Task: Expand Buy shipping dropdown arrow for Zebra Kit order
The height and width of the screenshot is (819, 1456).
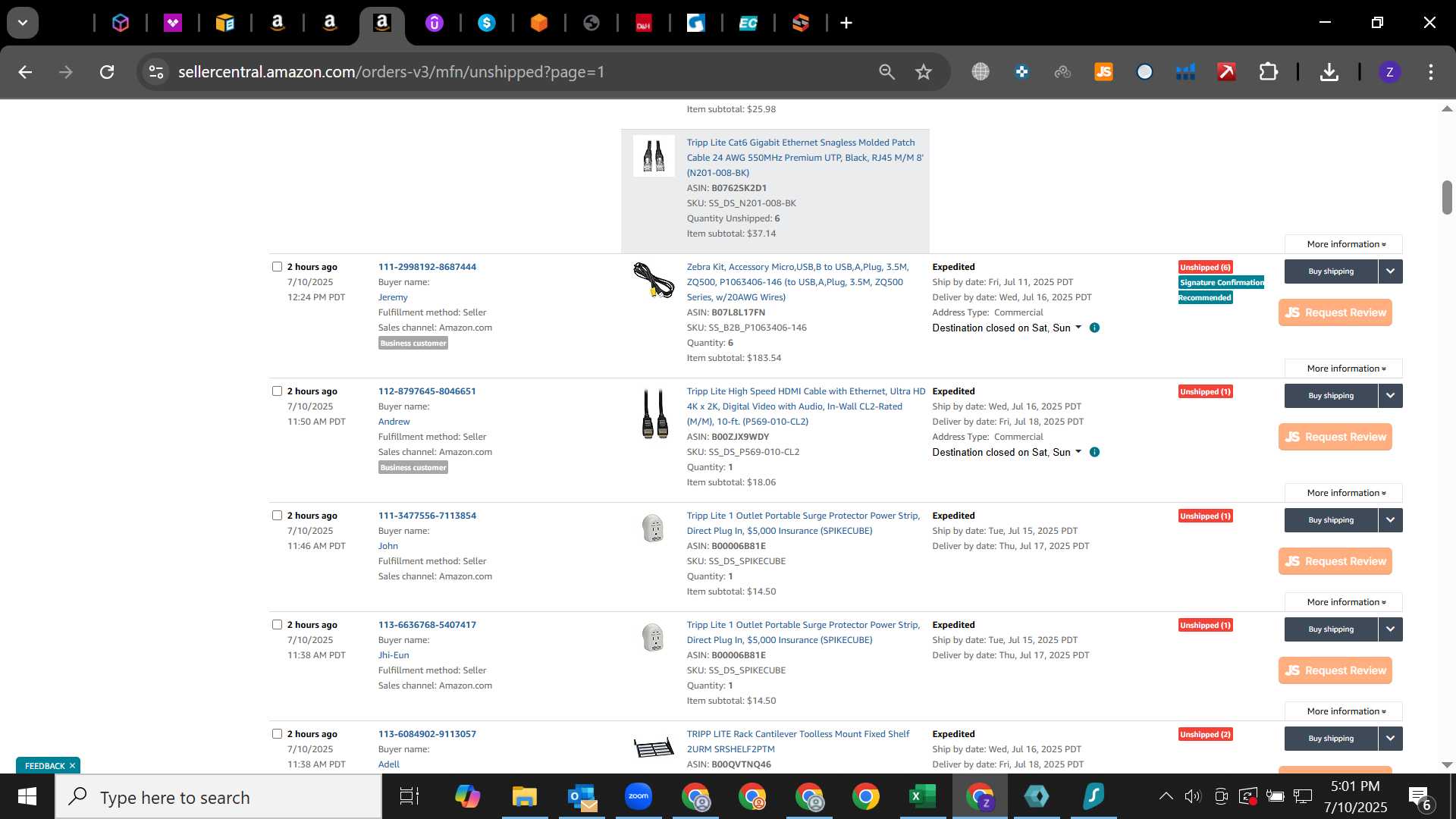Action: [x=1390, y=271]
